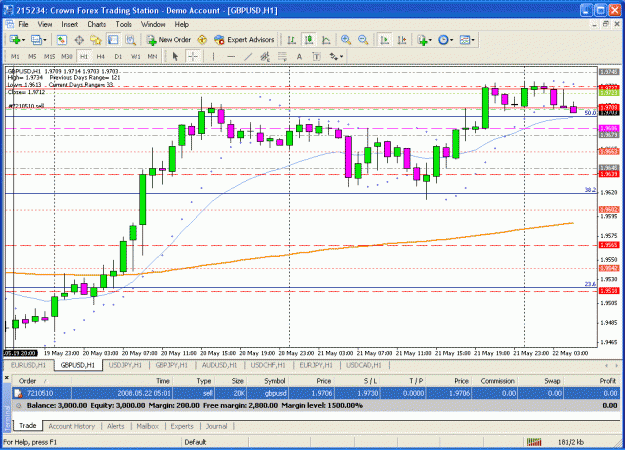Launch MetaEditor with the yellow diamond icon
This screenshot has height=450, width=625.
202,40
